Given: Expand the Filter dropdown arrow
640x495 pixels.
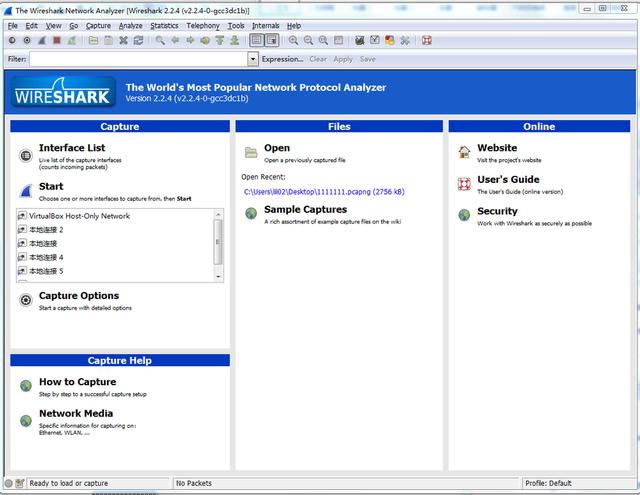Looking at the screenshot, I should 253,59.
